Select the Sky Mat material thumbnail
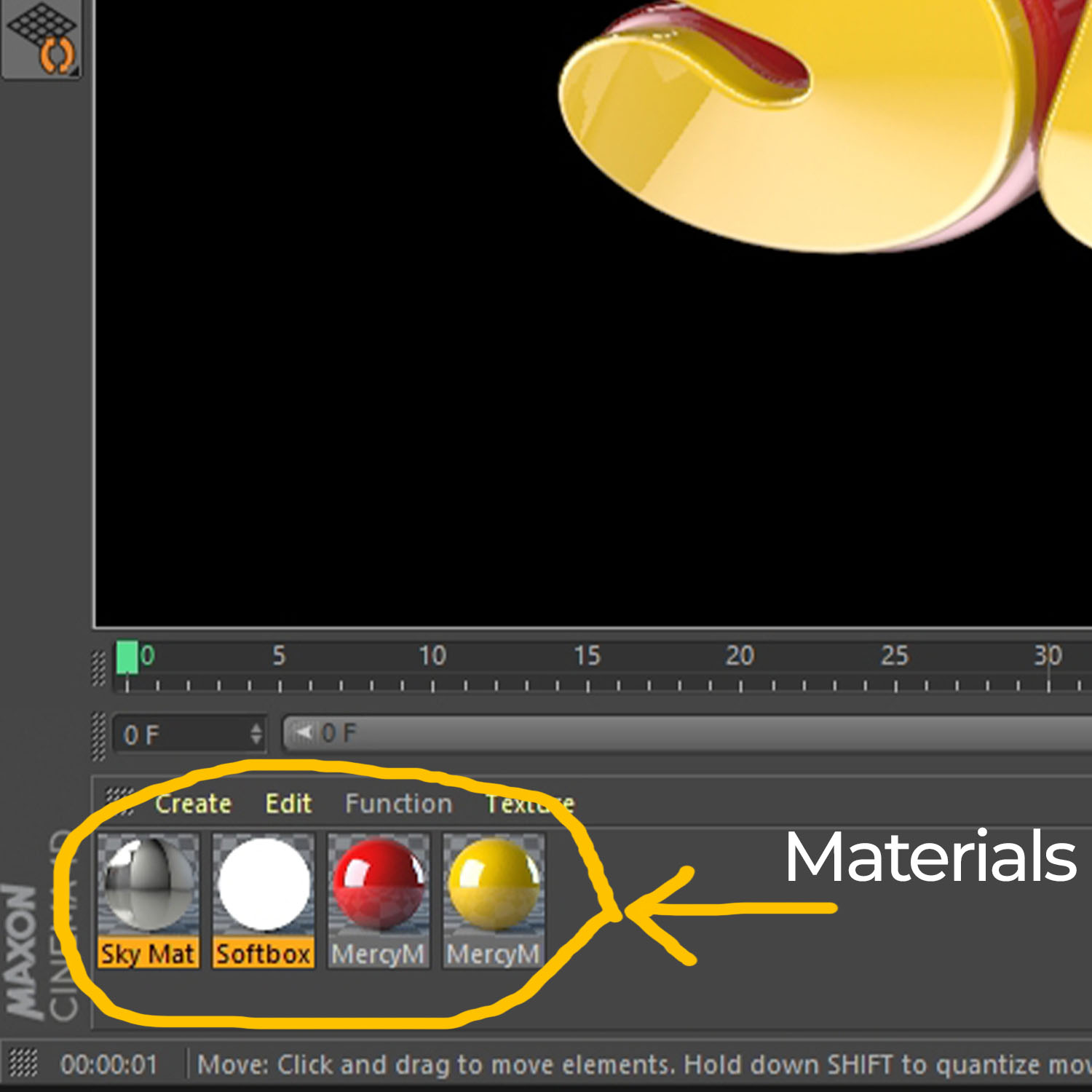 pyautogui.click(x=149, y=885)
